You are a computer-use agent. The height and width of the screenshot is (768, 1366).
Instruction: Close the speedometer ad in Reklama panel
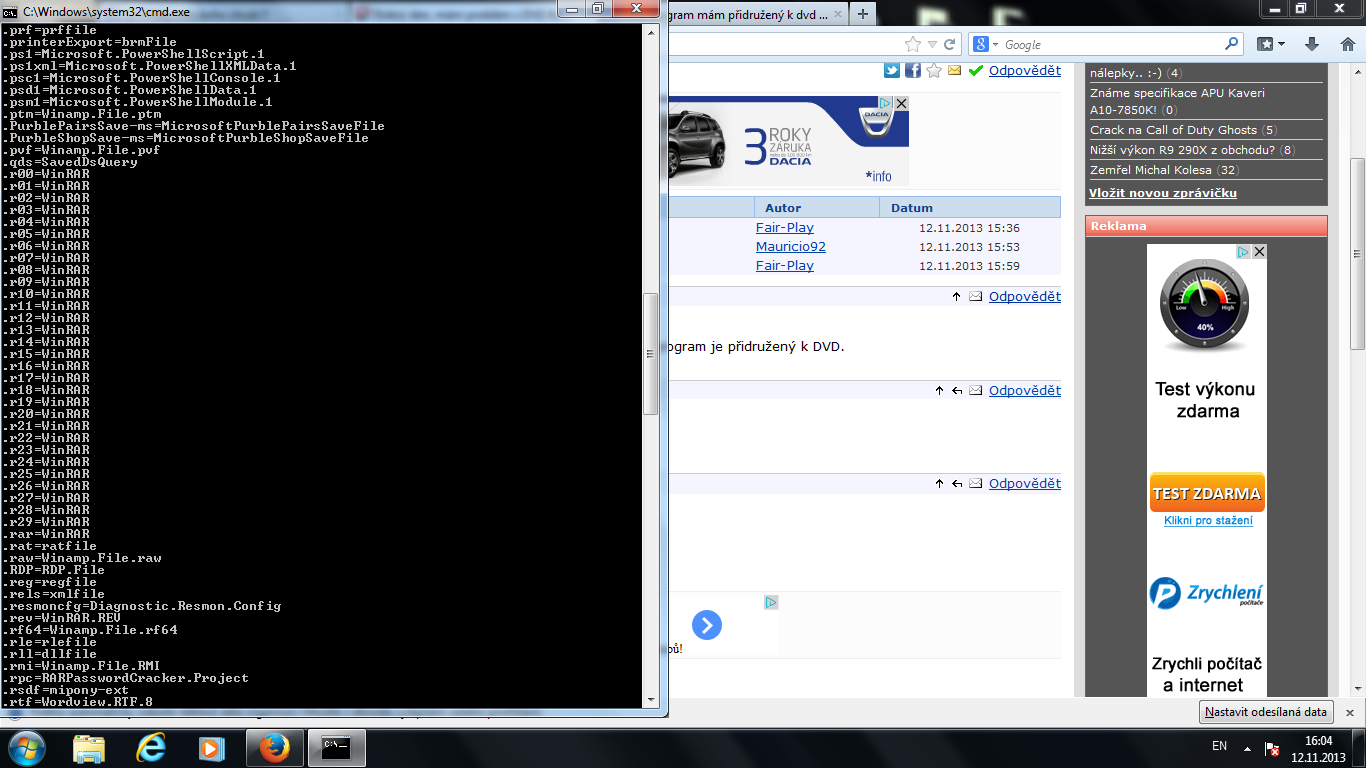(x=1259, y=252)
